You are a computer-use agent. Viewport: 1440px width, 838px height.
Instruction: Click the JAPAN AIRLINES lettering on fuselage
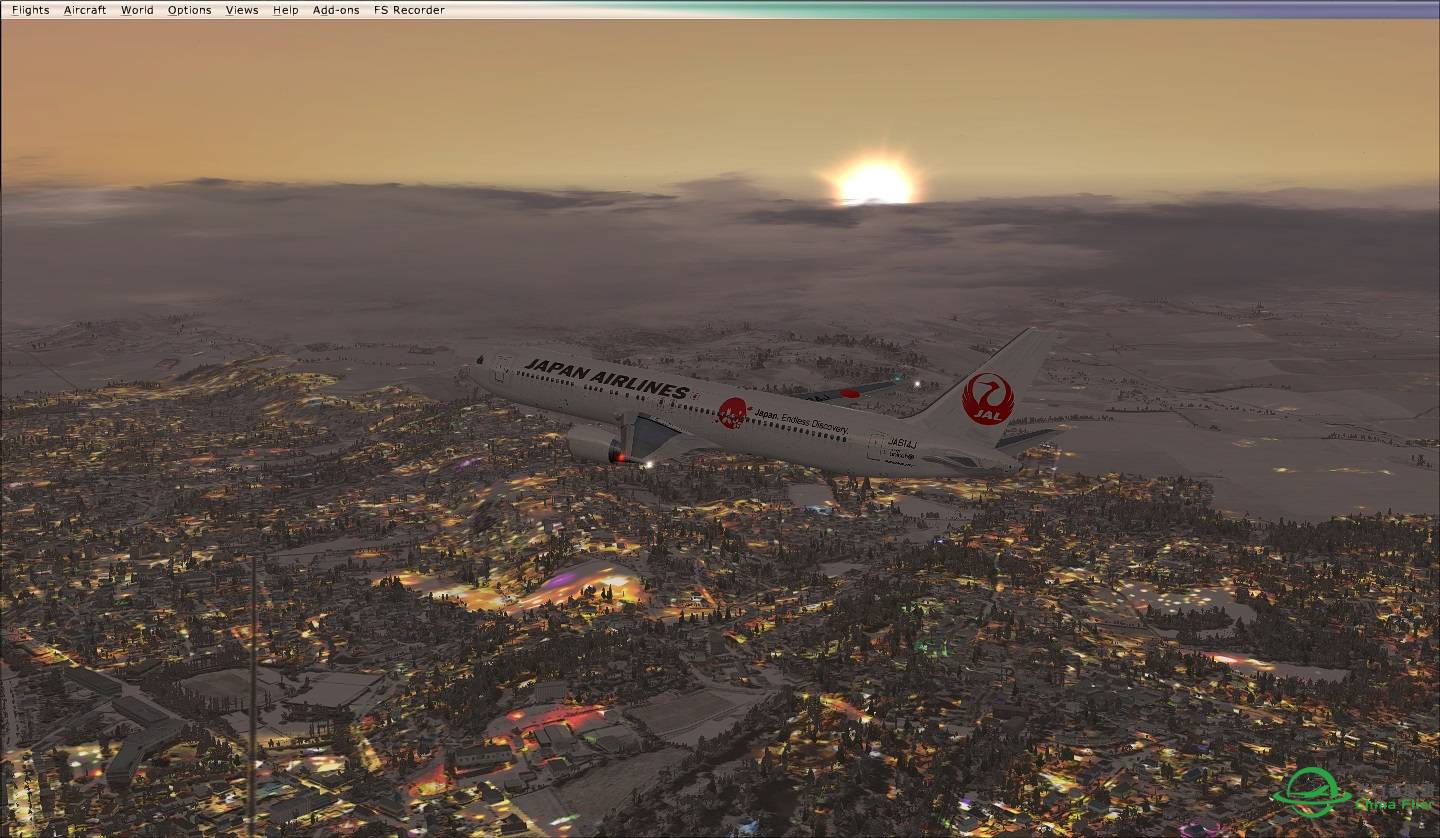(606, 378)
